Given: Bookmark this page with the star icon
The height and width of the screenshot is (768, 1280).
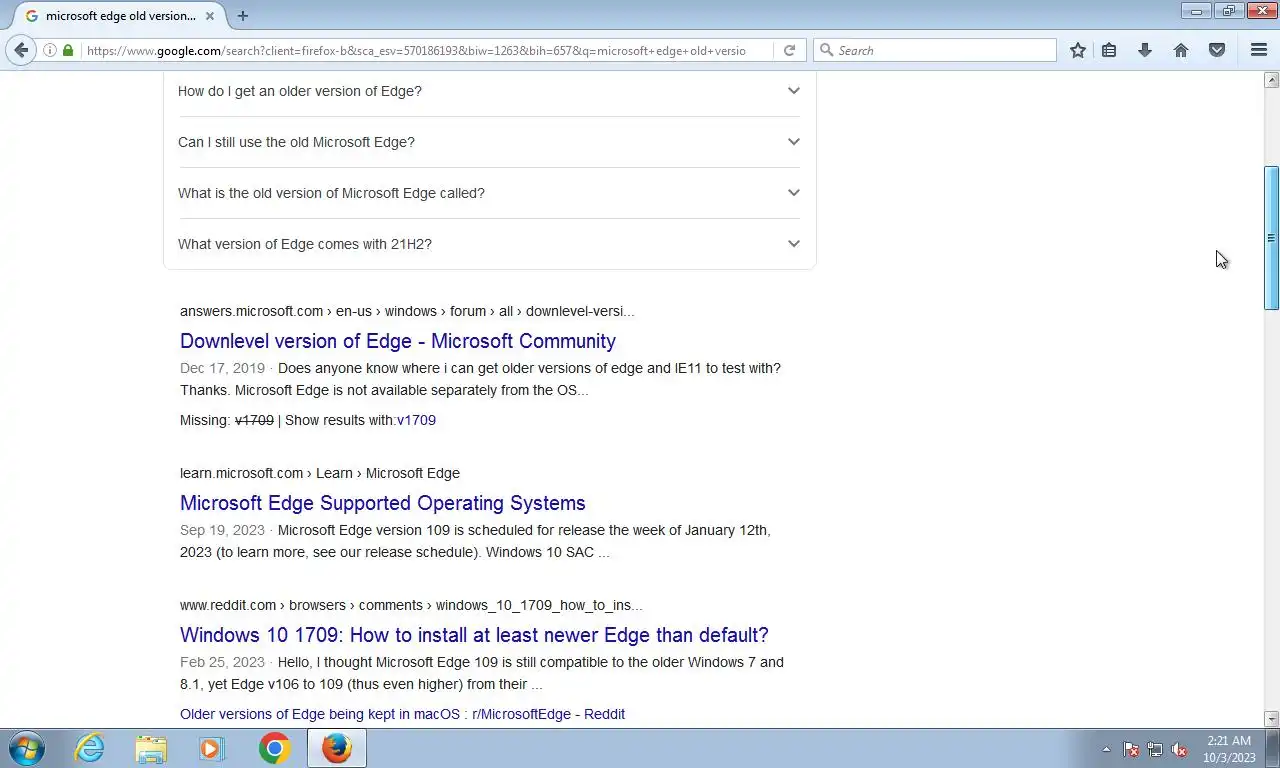Looking at the screenshot, I should (1078, 50).
